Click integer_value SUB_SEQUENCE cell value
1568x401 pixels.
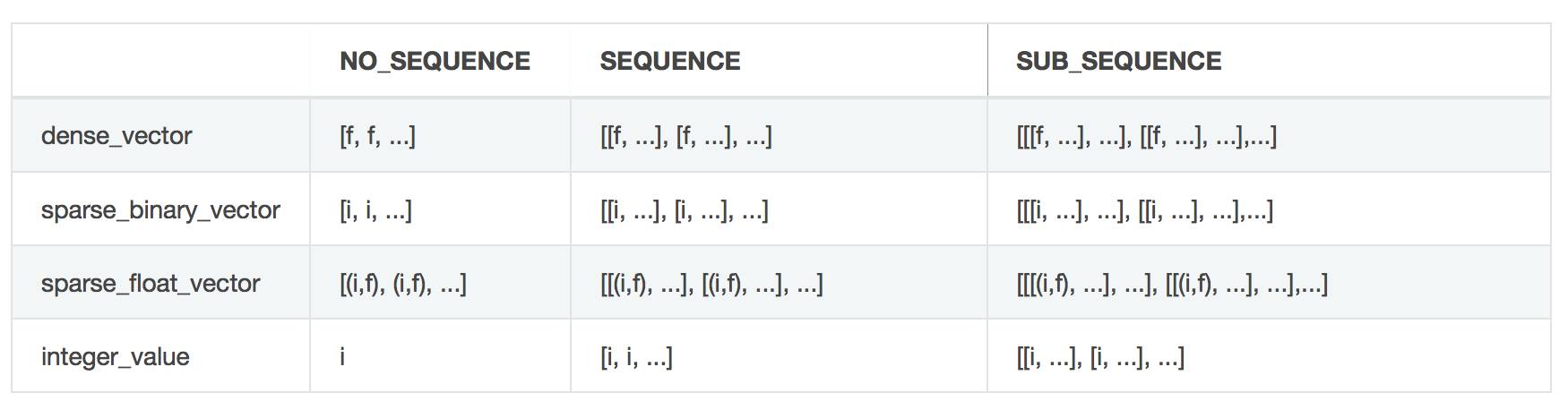1099,357
